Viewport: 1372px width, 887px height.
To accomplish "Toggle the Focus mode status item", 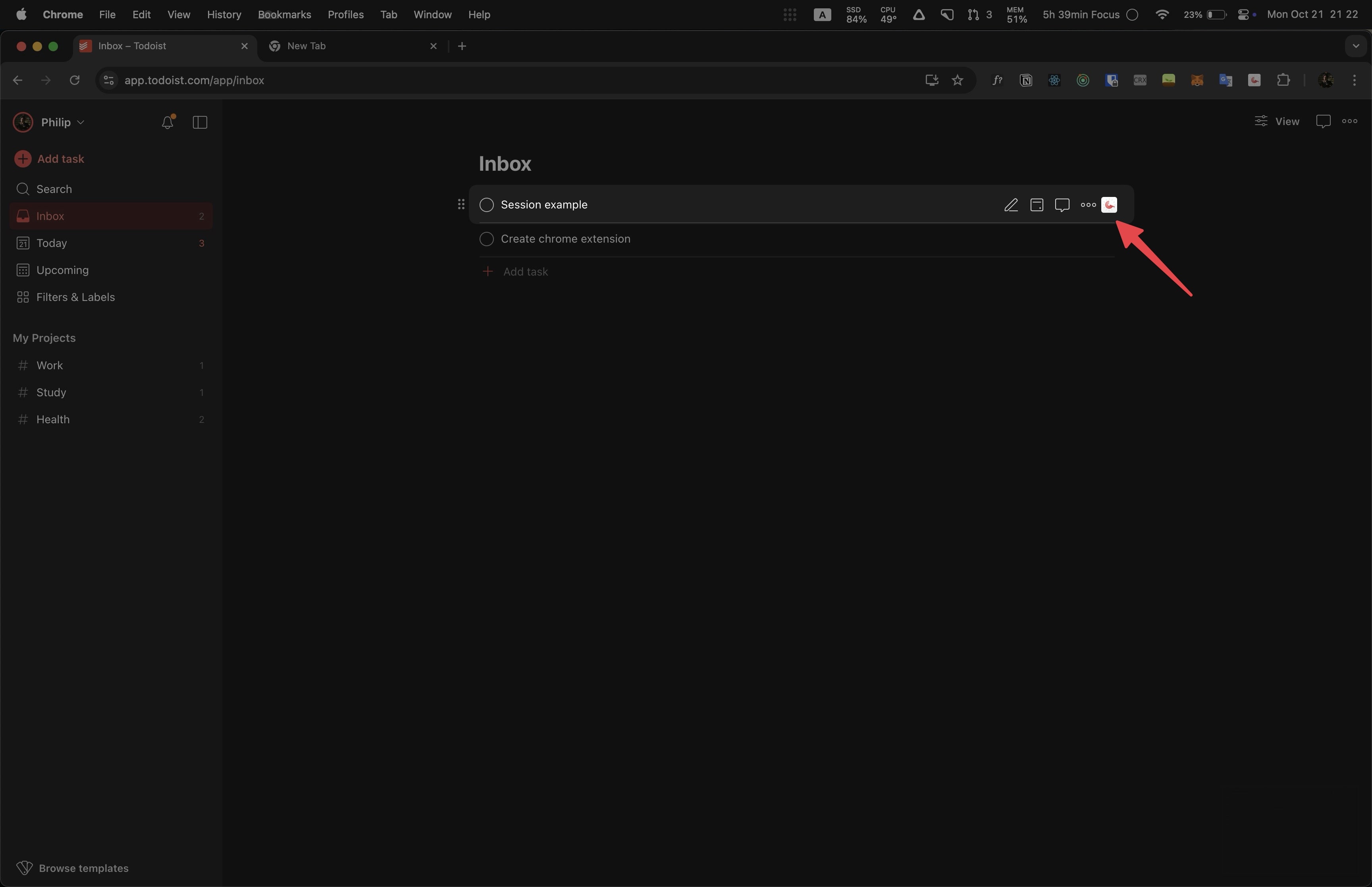I will pyautogui.click(x=1091, y=14).
